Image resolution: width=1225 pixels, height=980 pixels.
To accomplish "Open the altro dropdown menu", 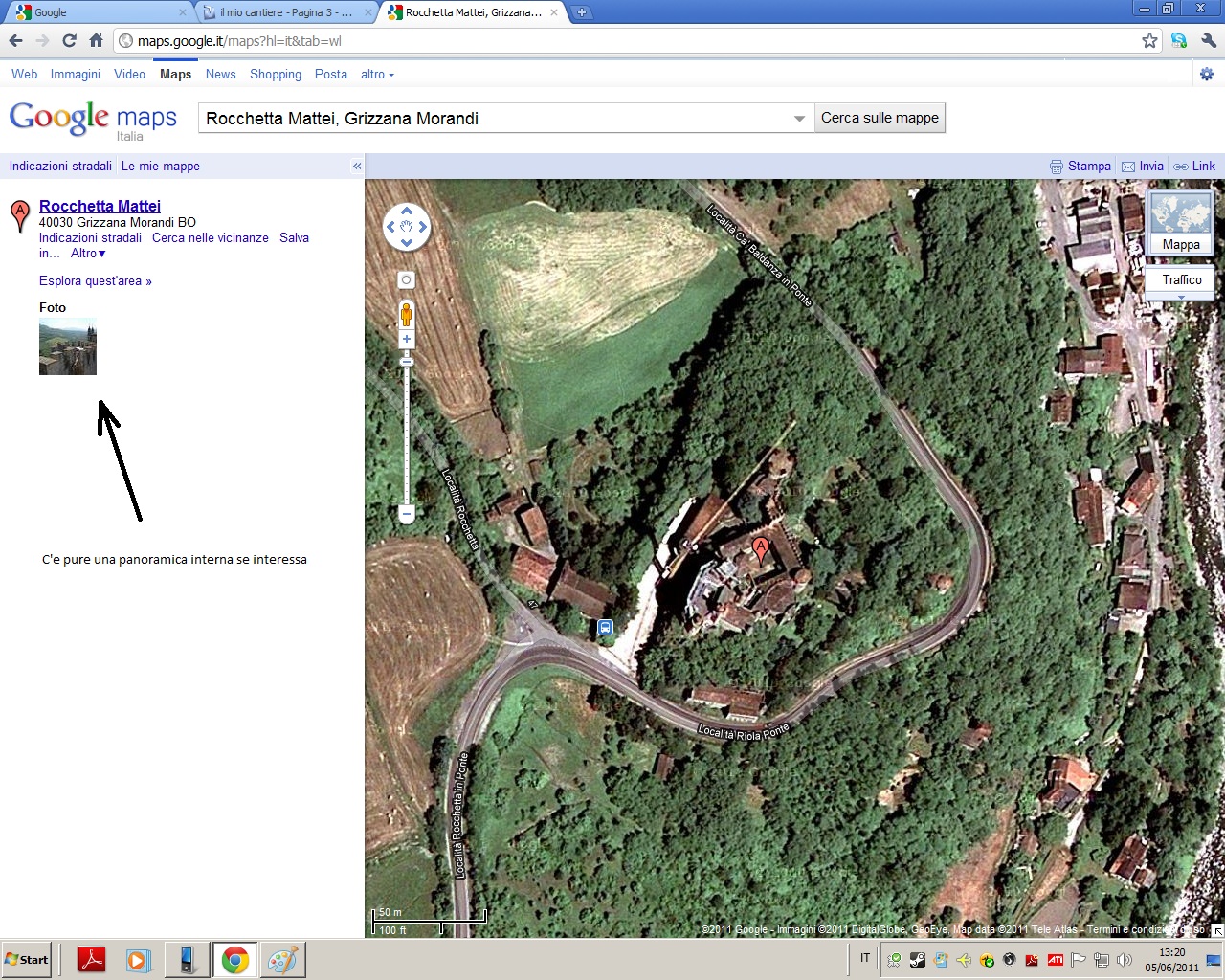I will point(377,75).
